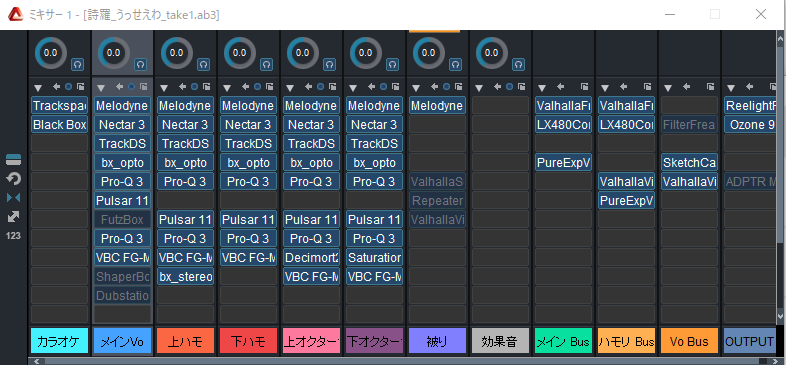
Task: Click the 123 numbering icon in the sidebar
Action: click(x=14, y=235)
